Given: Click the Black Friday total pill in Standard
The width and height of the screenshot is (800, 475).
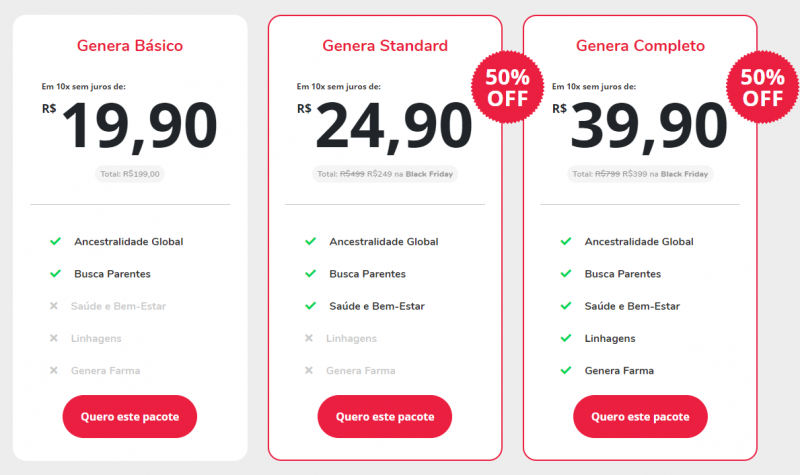Looking at the screenshot, I should [385, 174].
